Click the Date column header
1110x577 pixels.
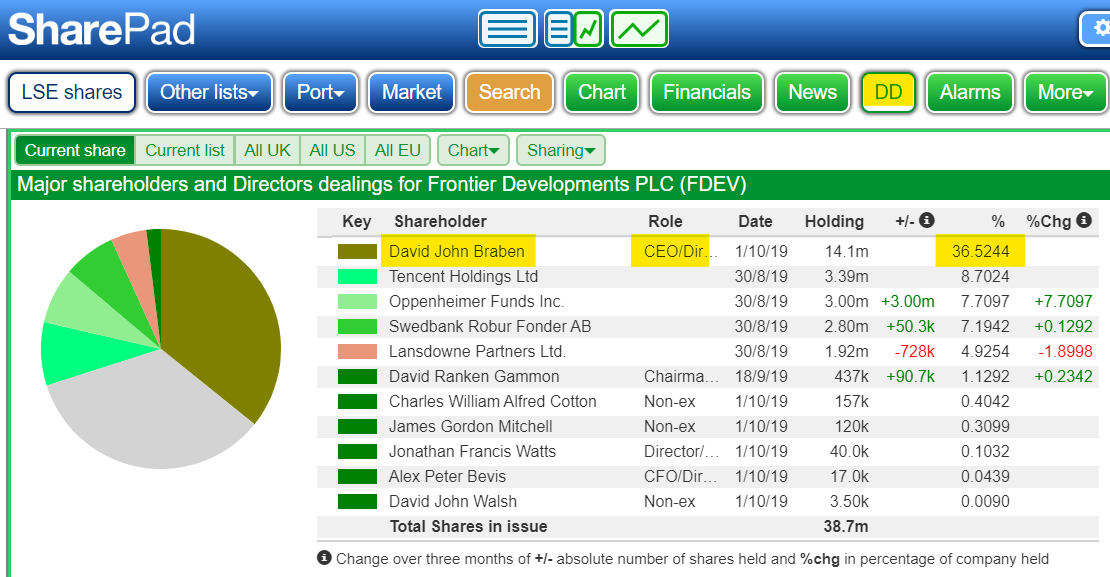(755, 221)
